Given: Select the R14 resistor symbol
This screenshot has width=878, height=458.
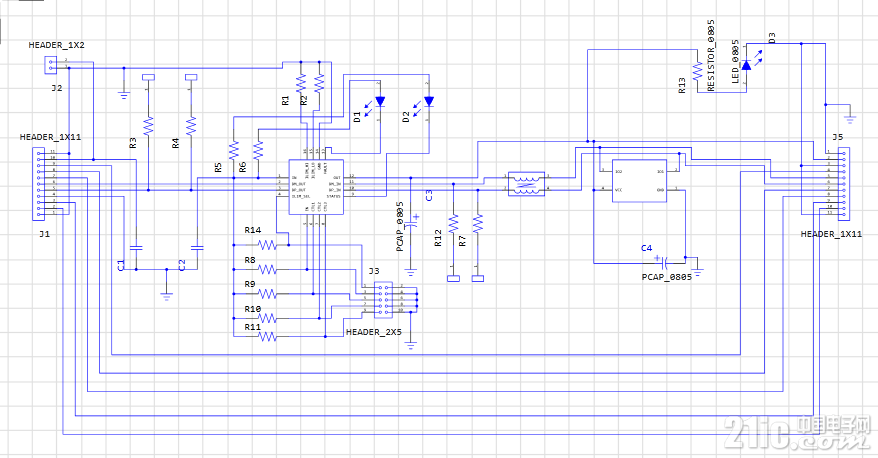Looking at the screenshot, I should pyautogui.click(x=268, y=245).
